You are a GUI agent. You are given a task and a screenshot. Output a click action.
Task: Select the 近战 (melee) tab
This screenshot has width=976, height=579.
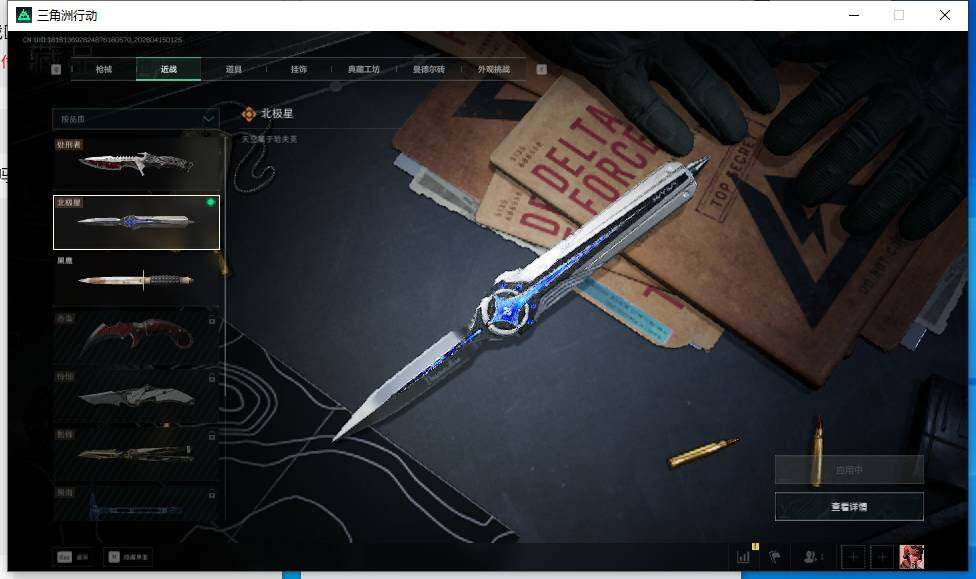pyautogui.click(x=169, y=69)
